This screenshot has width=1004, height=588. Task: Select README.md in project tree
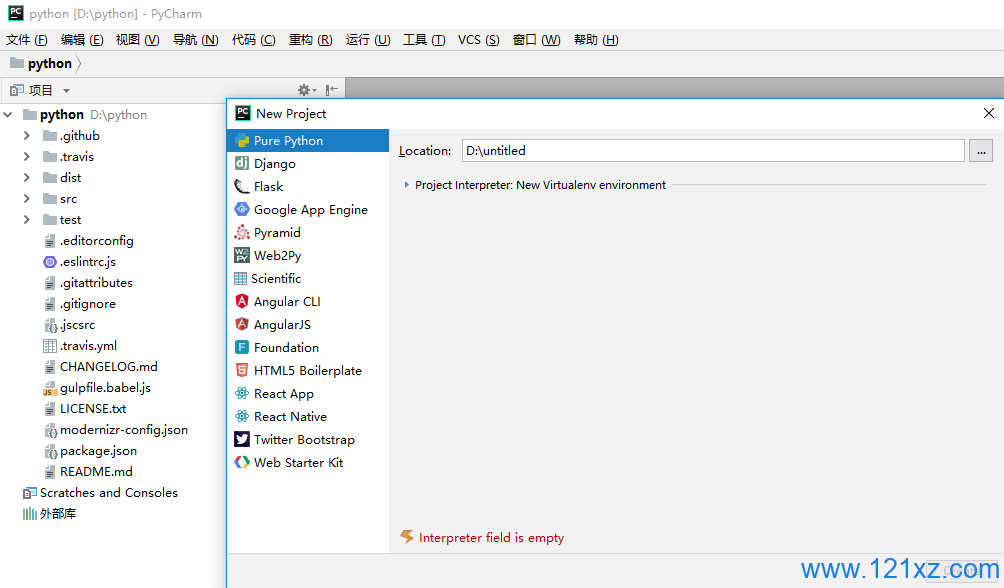coord(96,472)
